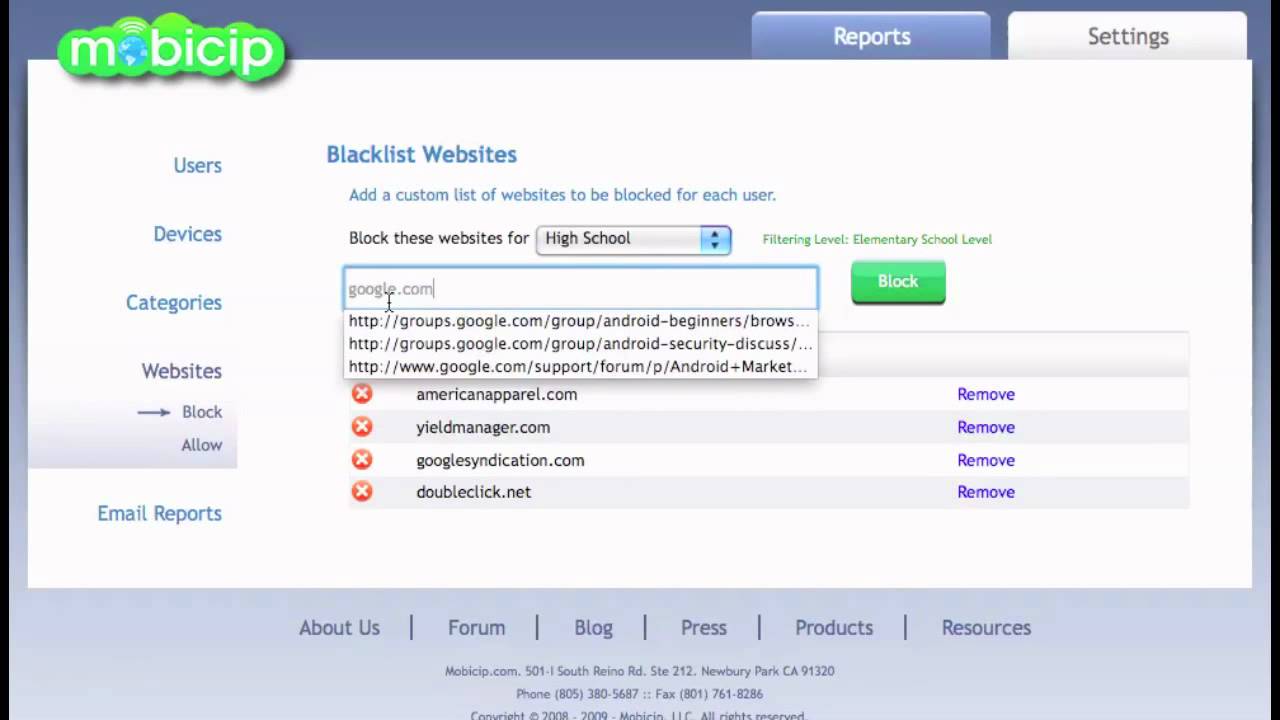Go to Categories in sidebar
The height and width of the screenshot is (720, 1280).
pyautogui.click(x=173, y=303)
